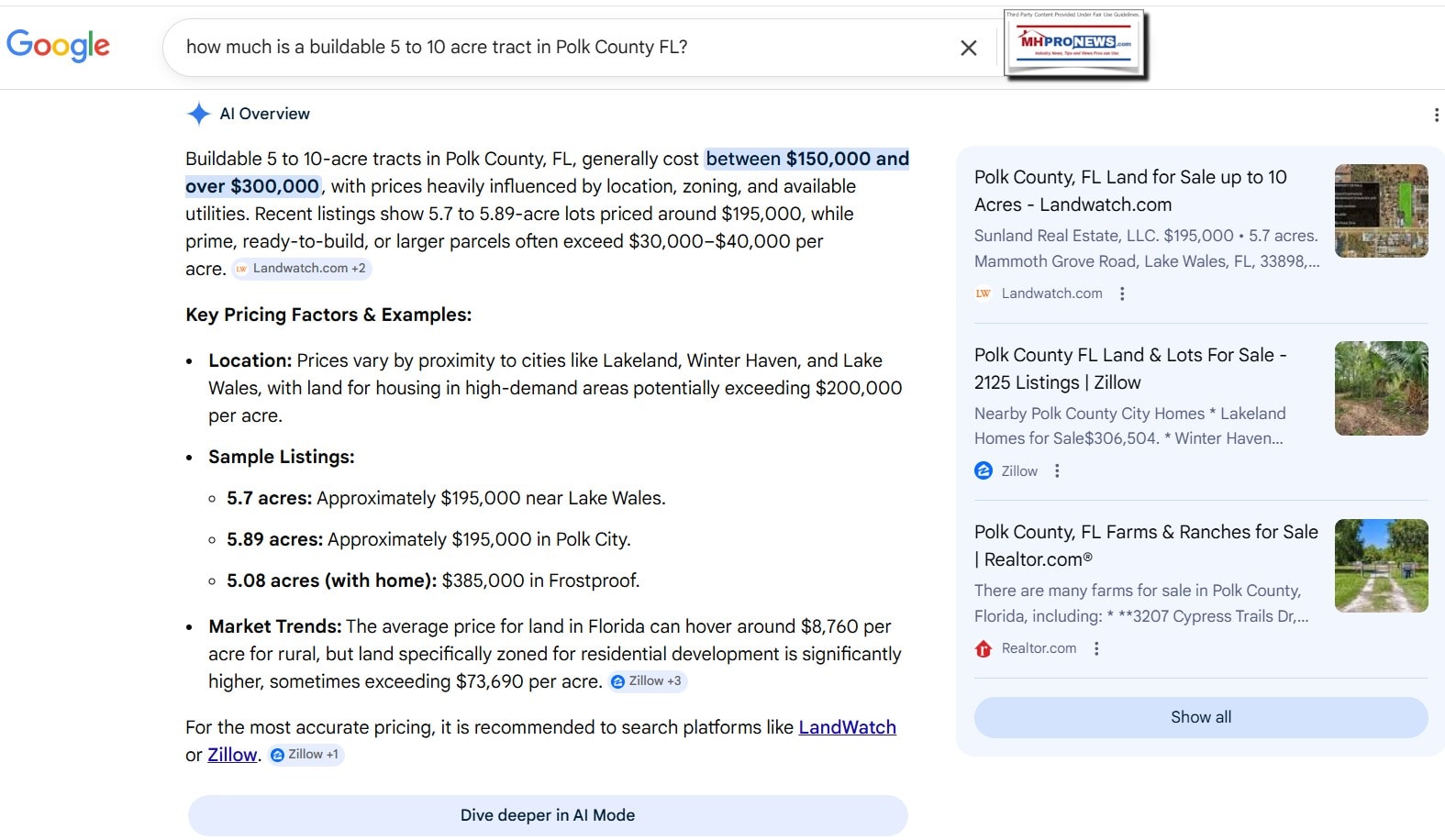Open the Zoillow +3 source chip

[647, 681]
